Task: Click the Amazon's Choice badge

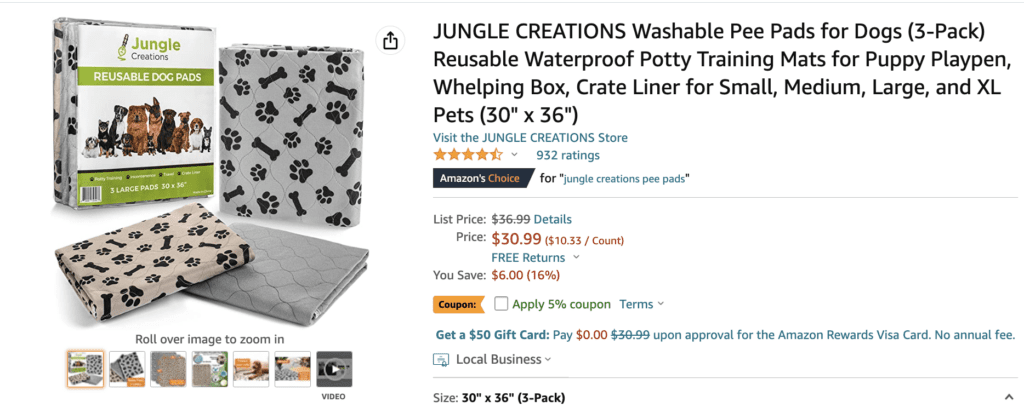Action: tap(479, 179)
